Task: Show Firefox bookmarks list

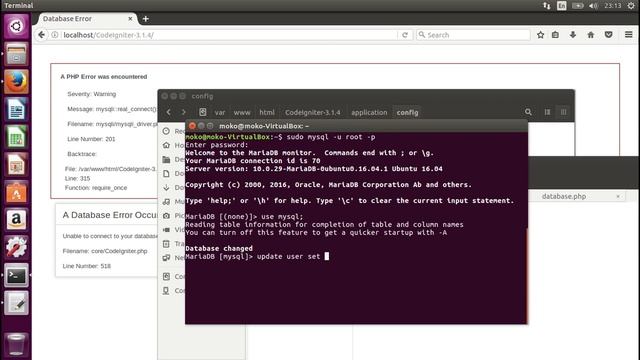Action: coord(555,35)
